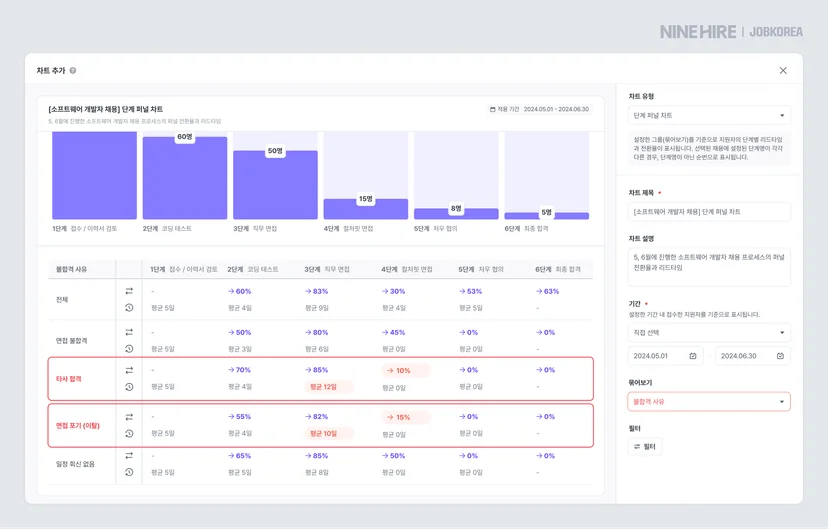Click the 차트 설명 text area
The image size is (828, 529).
coord(709,267)
